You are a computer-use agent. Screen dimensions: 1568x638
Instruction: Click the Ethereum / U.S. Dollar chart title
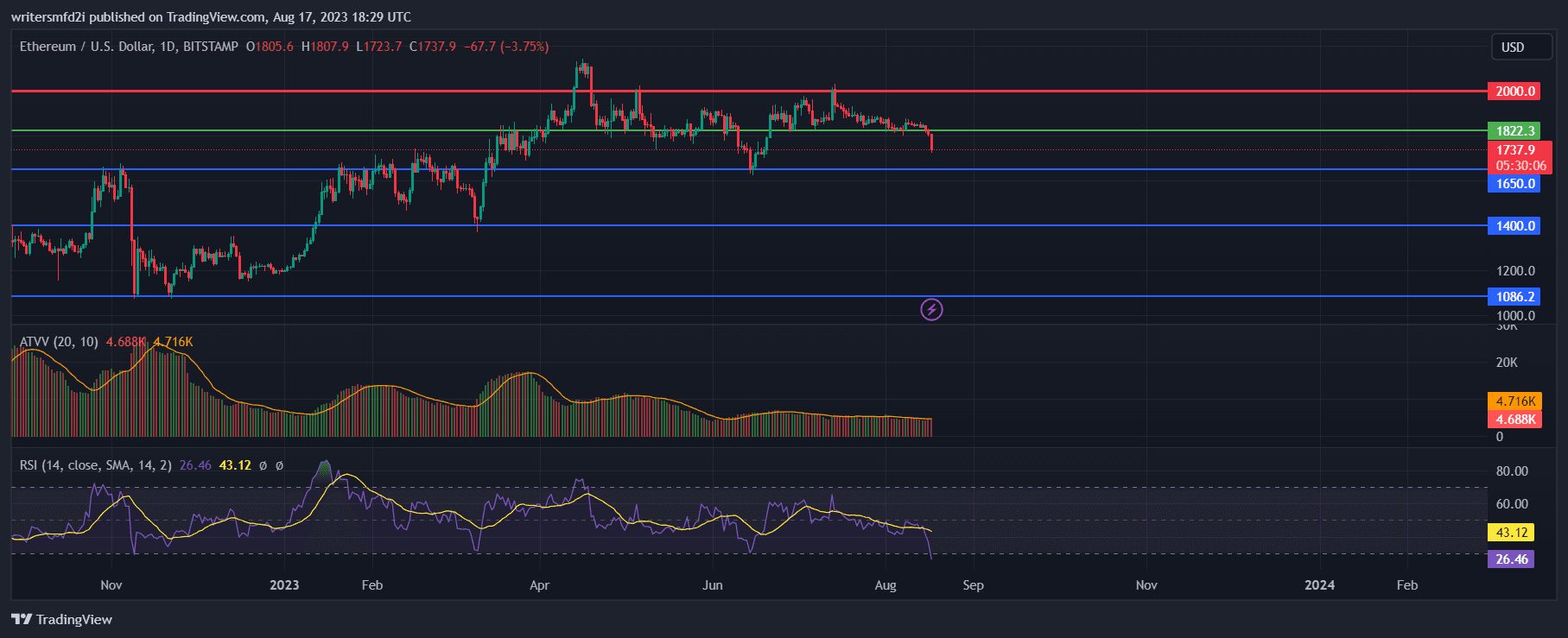point(129,47)
